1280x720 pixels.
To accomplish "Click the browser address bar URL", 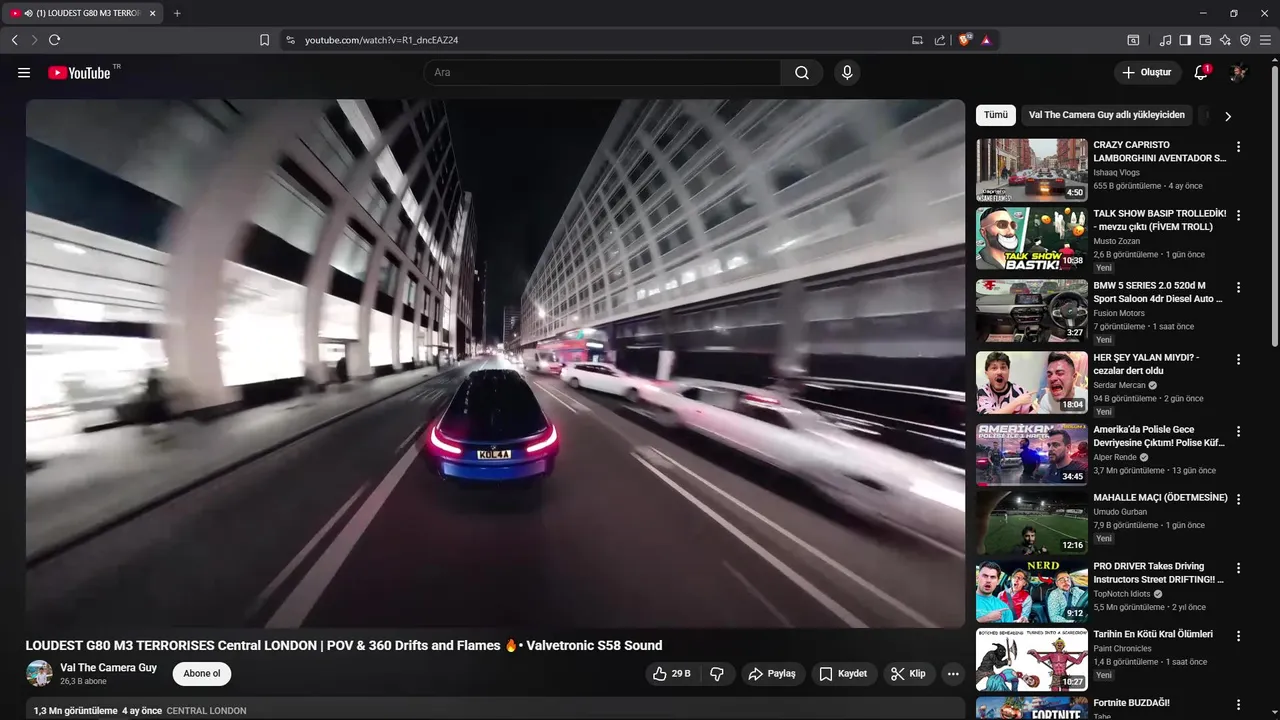I will (381, 40).
